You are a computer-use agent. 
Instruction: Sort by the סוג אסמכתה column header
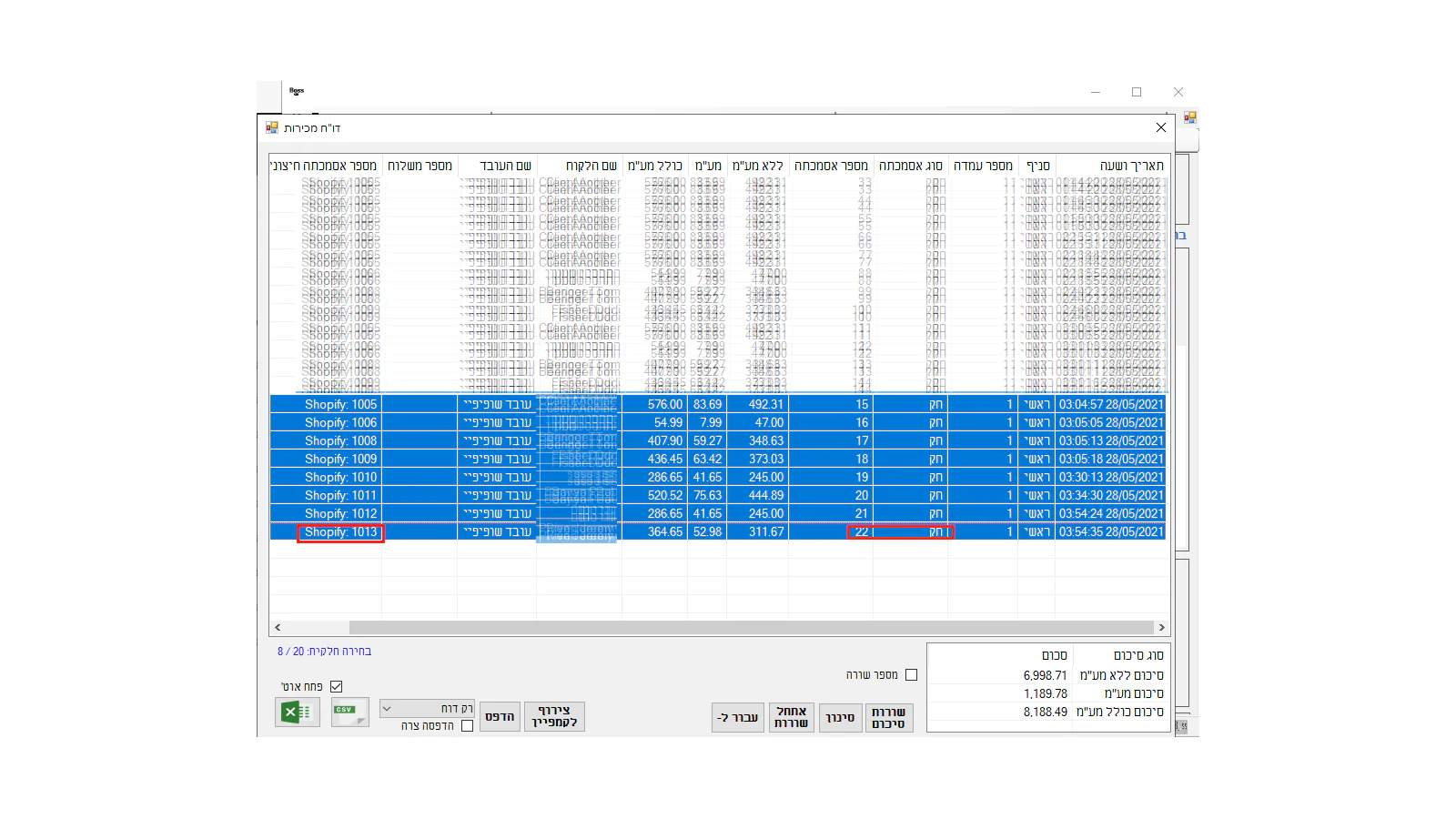click(911, 166)
